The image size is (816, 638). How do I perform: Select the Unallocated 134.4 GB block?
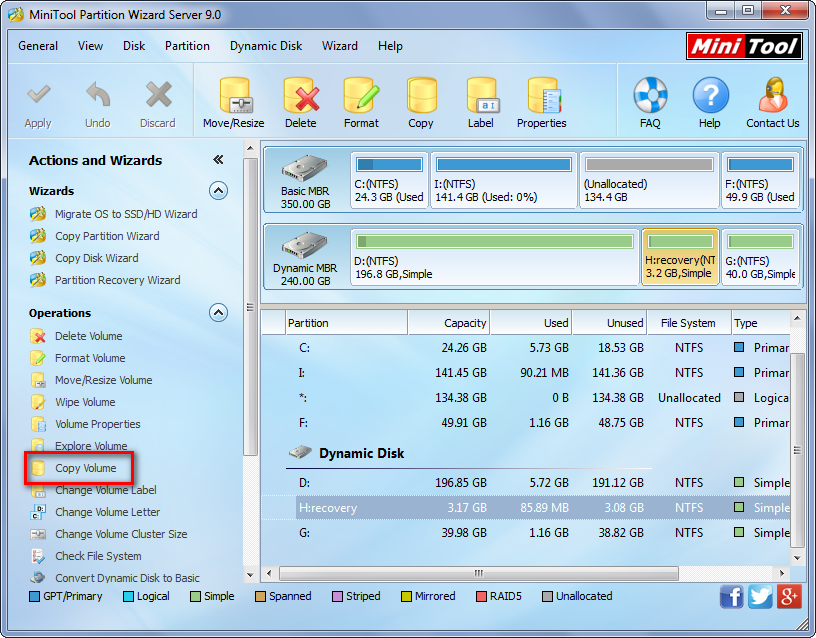click(x=649, y=180)
